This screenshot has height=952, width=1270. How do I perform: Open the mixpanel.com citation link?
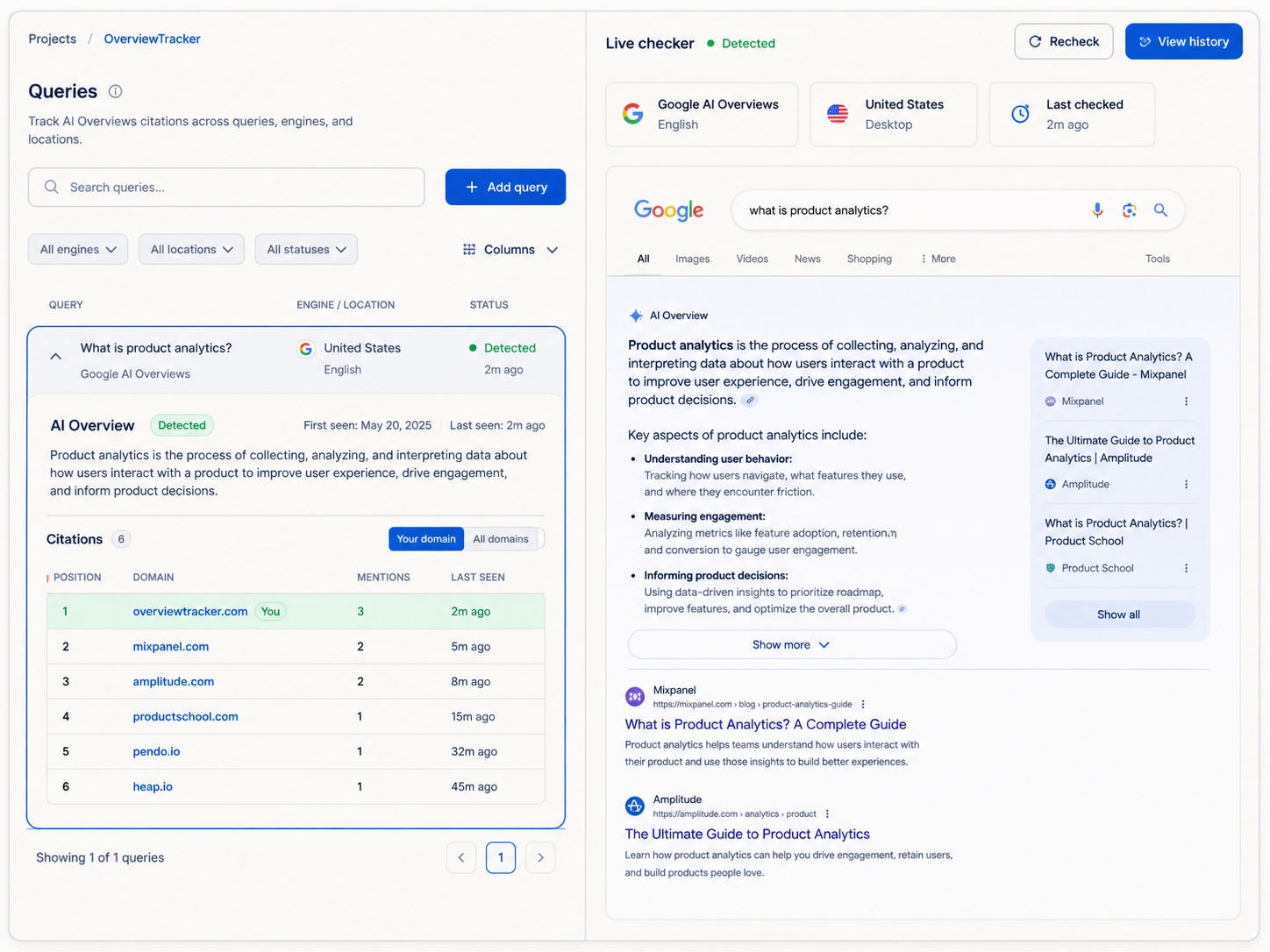coord(171,647)
